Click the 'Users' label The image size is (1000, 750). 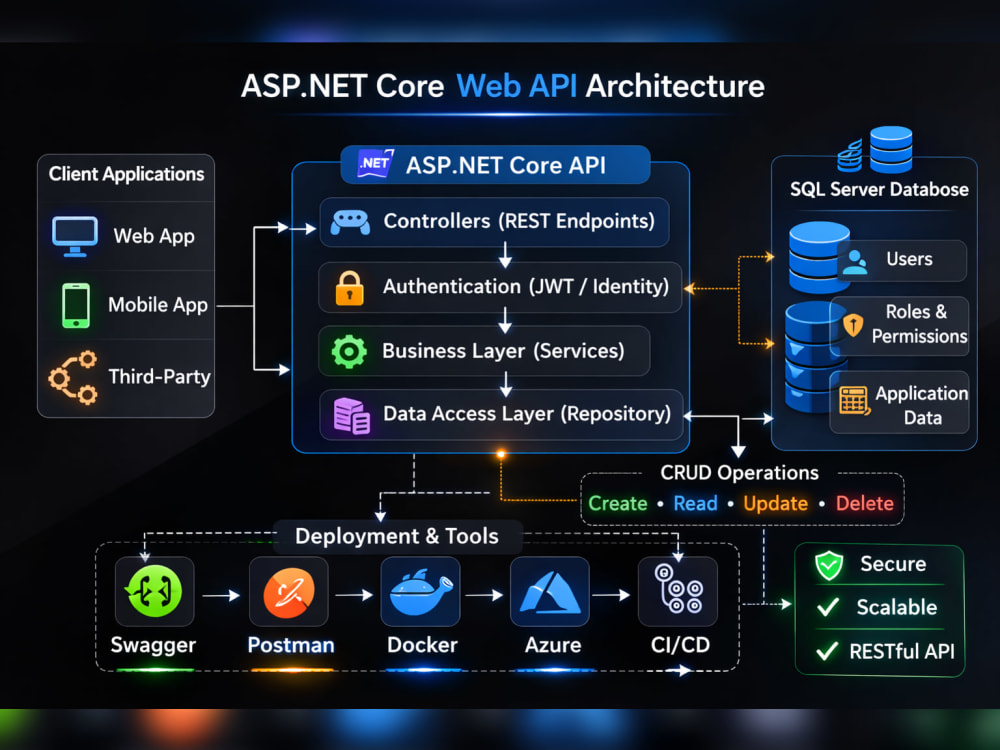909,259
